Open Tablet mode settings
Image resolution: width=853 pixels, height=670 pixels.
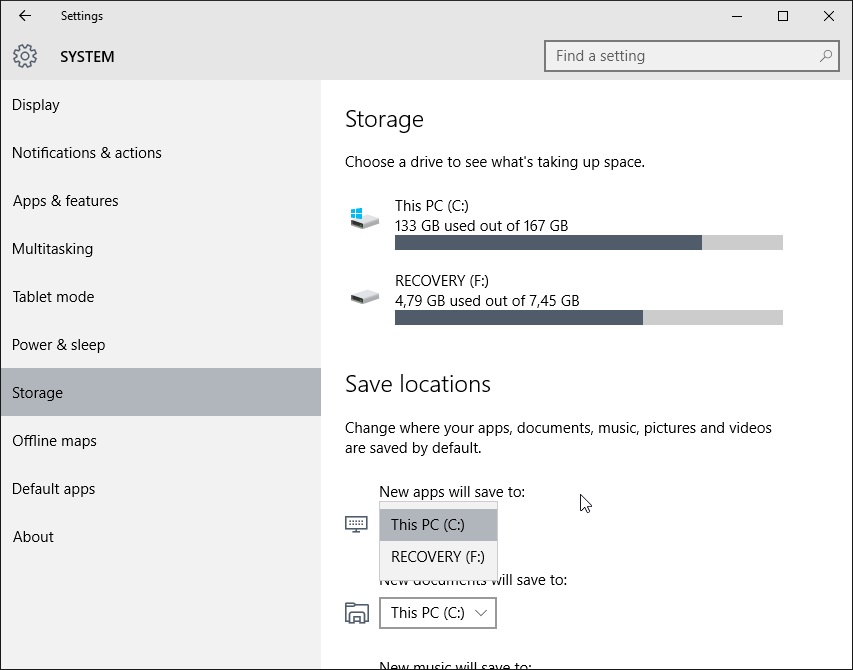[160, 296]
